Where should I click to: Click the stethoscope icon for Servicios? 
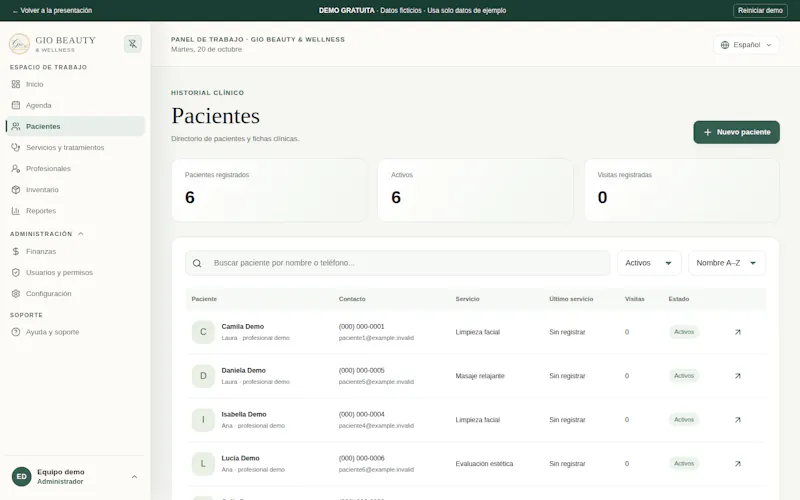pyautogui.click(x=16, y=147)
